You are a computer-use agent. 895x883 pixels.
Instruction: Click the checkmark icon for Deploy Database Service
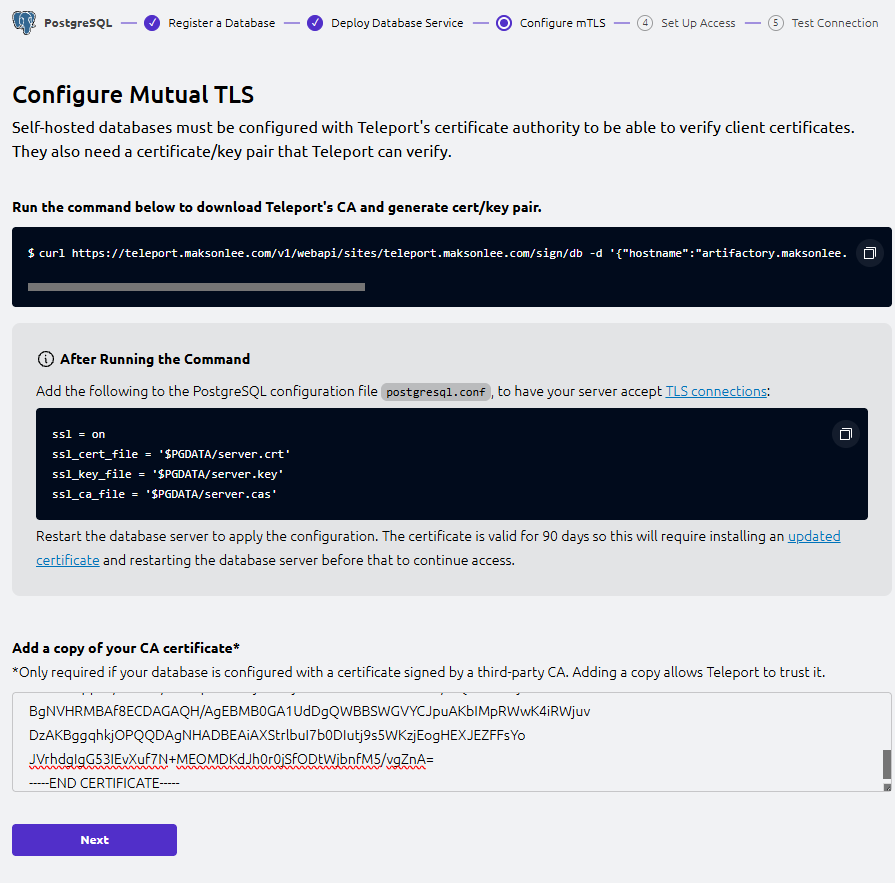point(315,23)
